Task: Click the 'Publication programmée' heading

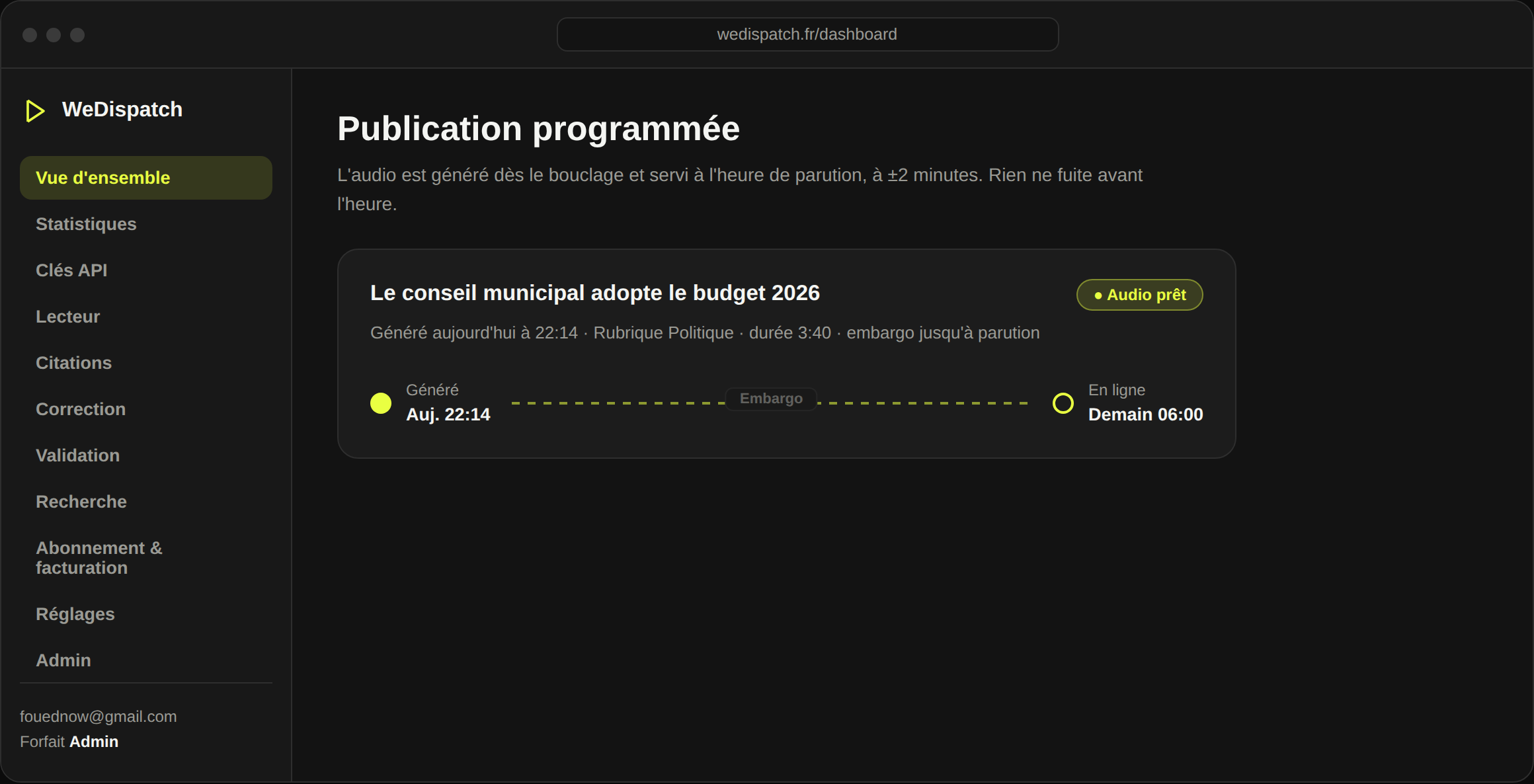Action: (539, 128)
